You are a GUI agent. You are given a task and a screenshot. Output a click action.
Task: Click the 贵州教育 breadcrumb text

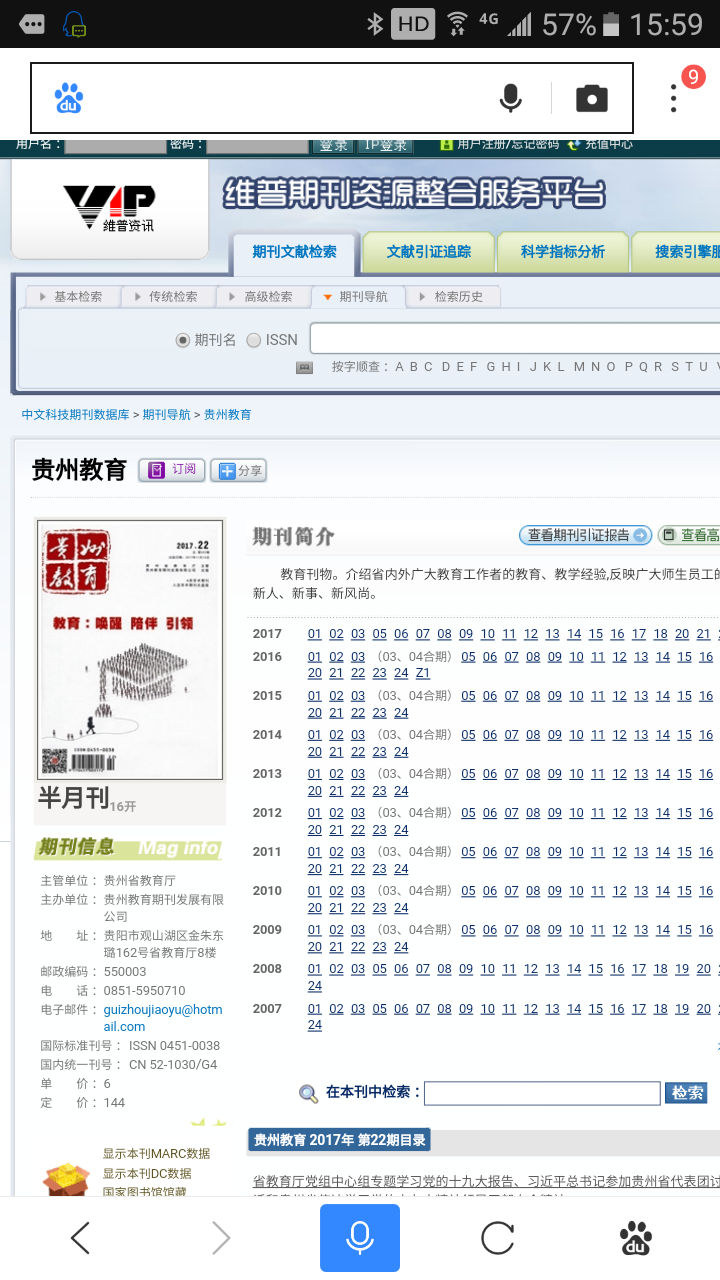(x=227, y=414)
